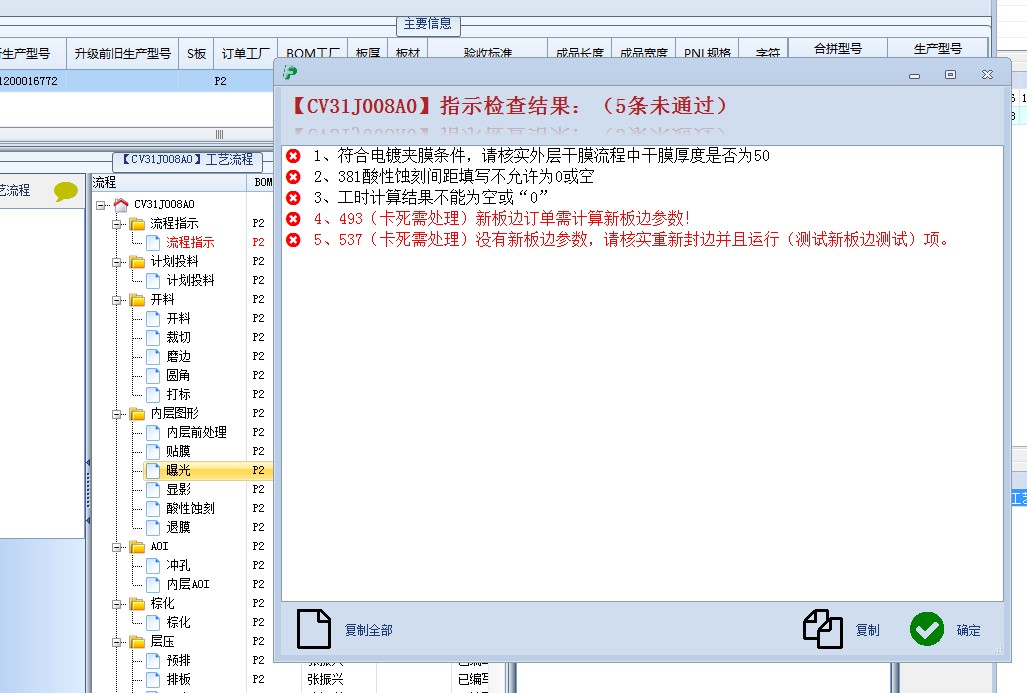Screen dimensions: 1027x693
Task: Click the red error icon of item 3
Action: click(x=293, y=198)
